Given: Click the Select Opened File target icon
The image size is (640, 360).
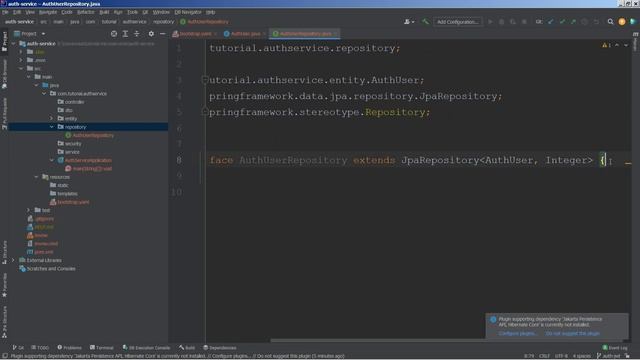Looking at the screenshot, I should [x=114, y=34].
